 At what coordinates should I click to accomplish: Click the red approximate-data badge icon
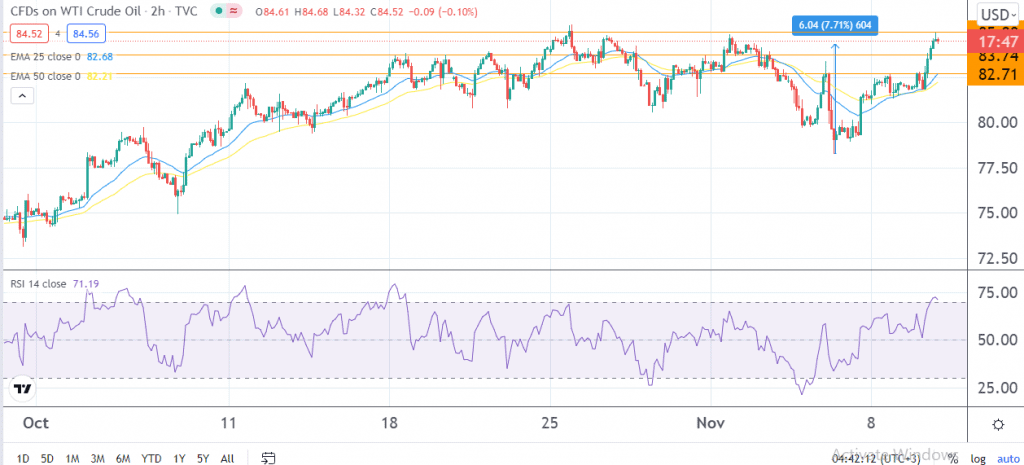point(233,12)
